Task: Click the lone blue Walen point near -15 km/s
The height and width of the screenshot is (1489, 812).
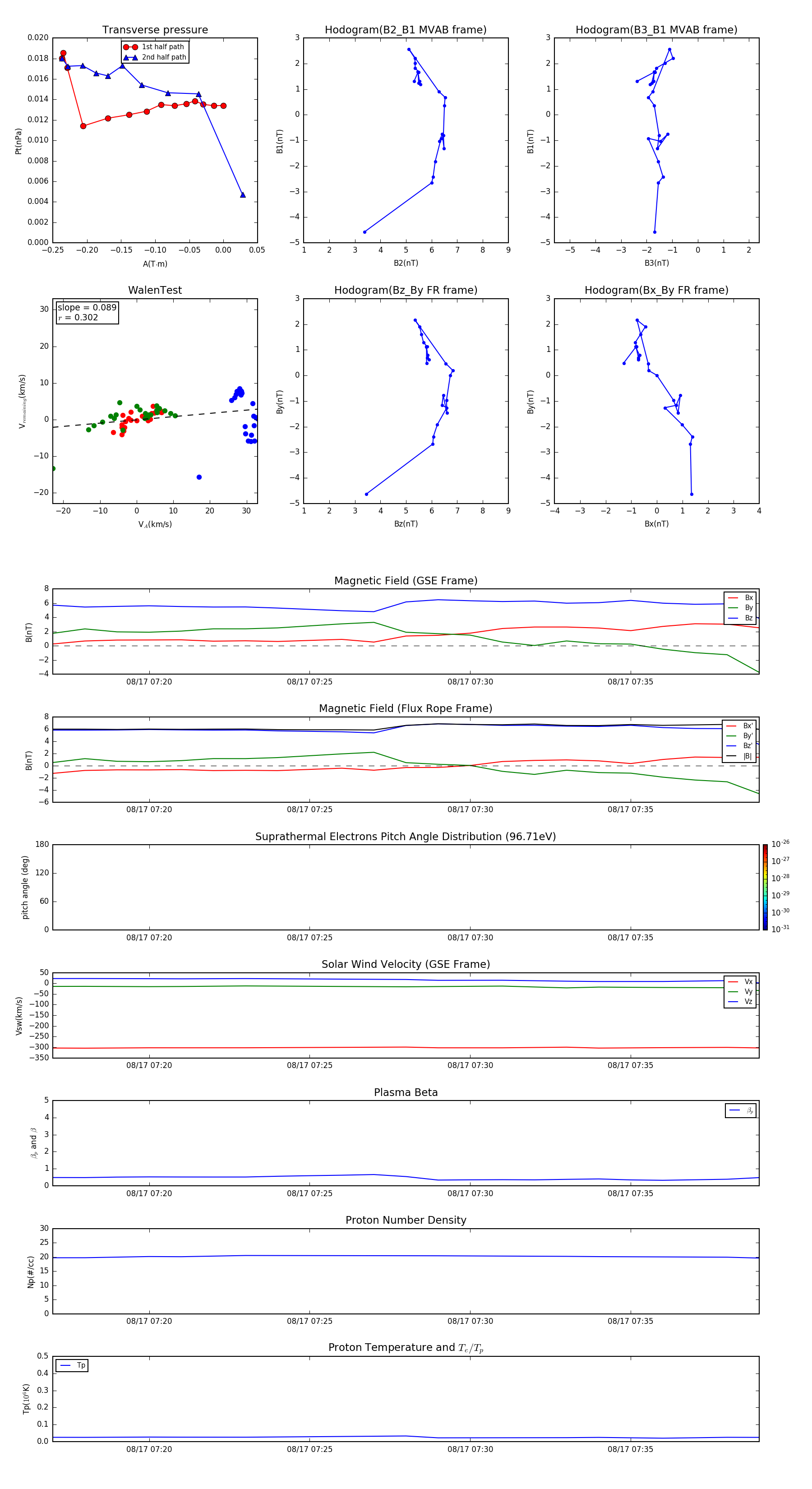Action: click(199, 477)
